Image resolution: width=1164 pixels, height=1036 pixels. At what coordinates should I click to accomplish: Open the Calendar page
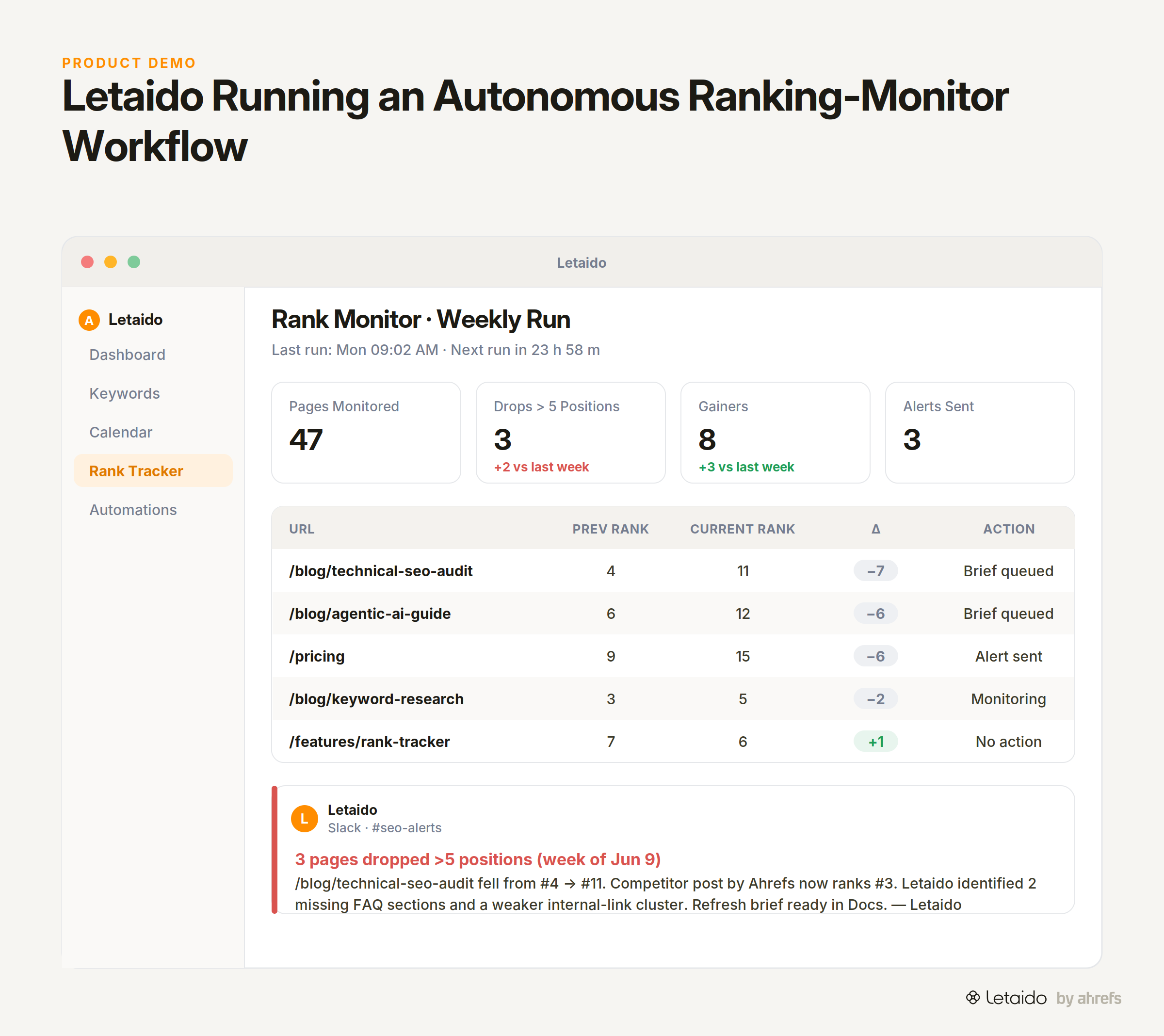(x=121, y=432)
